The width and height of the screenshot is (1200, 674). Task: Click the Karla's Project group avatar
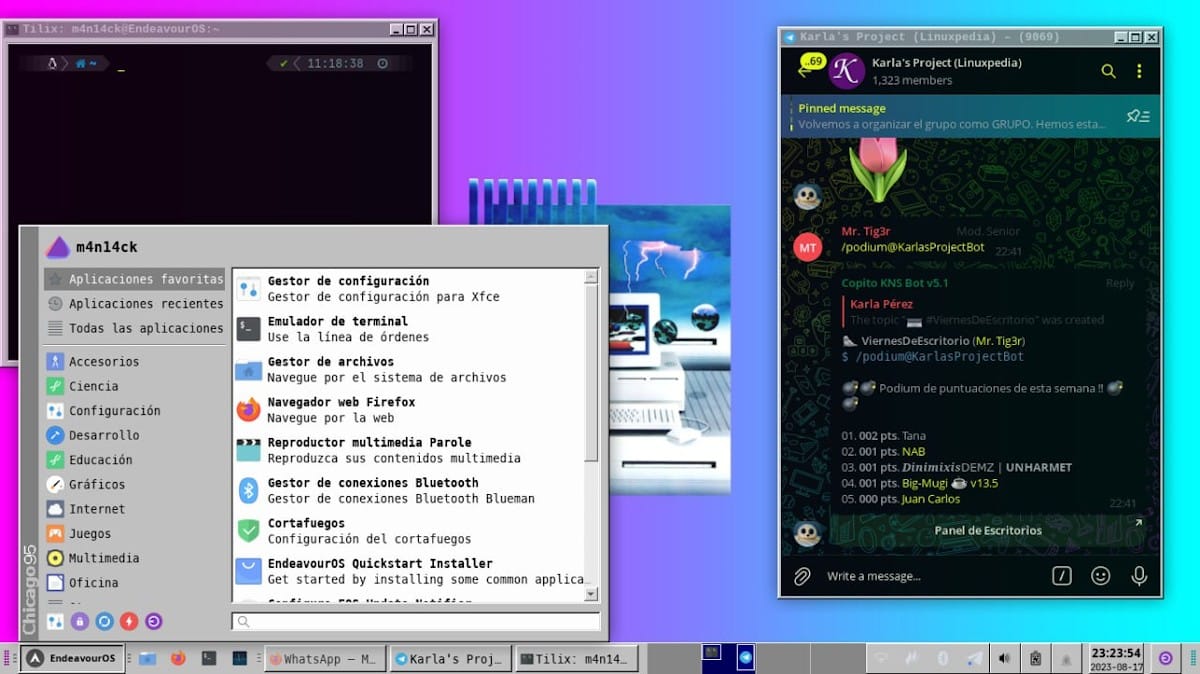[x=847, y=70]
